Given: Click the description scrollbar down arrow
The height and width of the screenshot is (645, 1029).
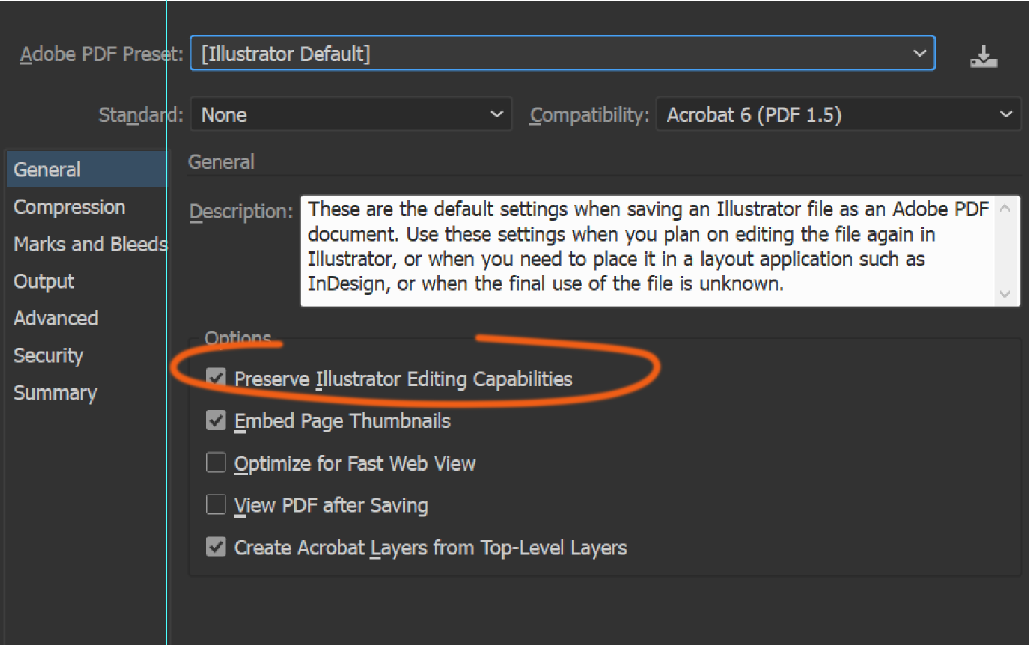Looking at the screenshot, I should point(1005,293).
